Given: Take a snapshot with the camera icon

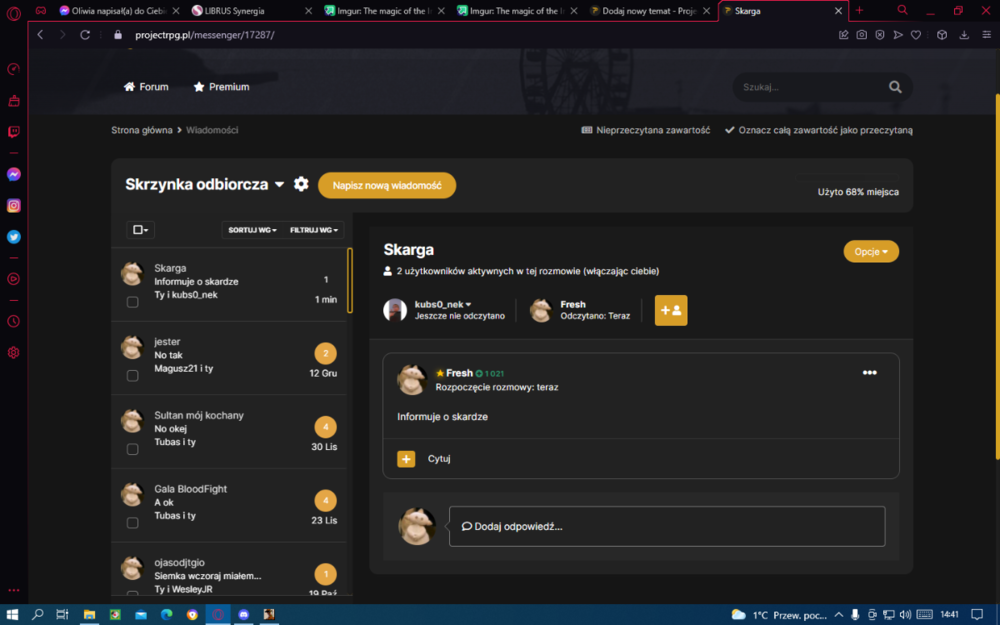Looking at the screenshot, I should pos(862,35).
